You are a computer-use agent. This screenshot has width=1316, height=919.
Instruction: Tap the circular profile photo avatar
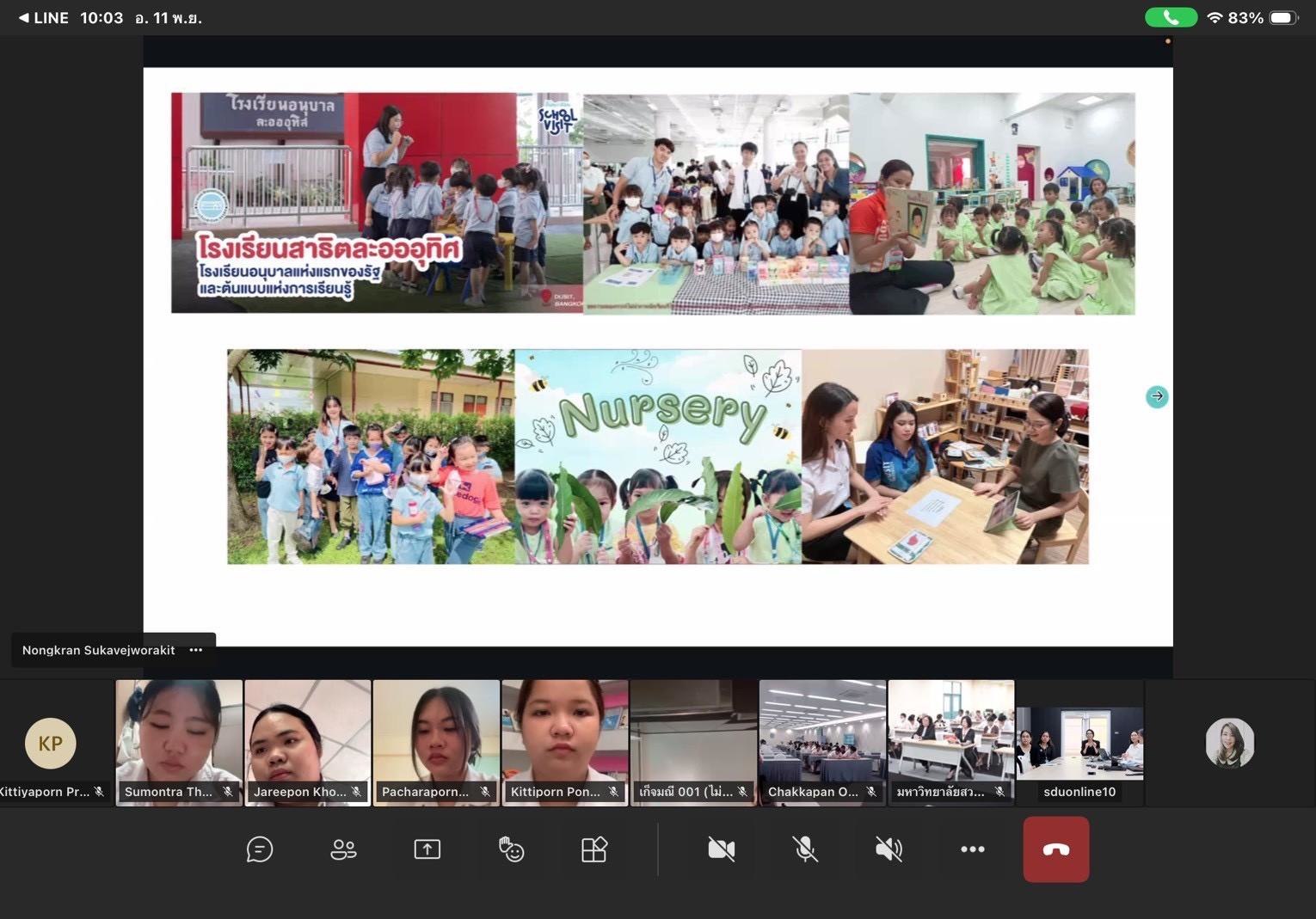pyautogui.click(x=1229, y=743)
